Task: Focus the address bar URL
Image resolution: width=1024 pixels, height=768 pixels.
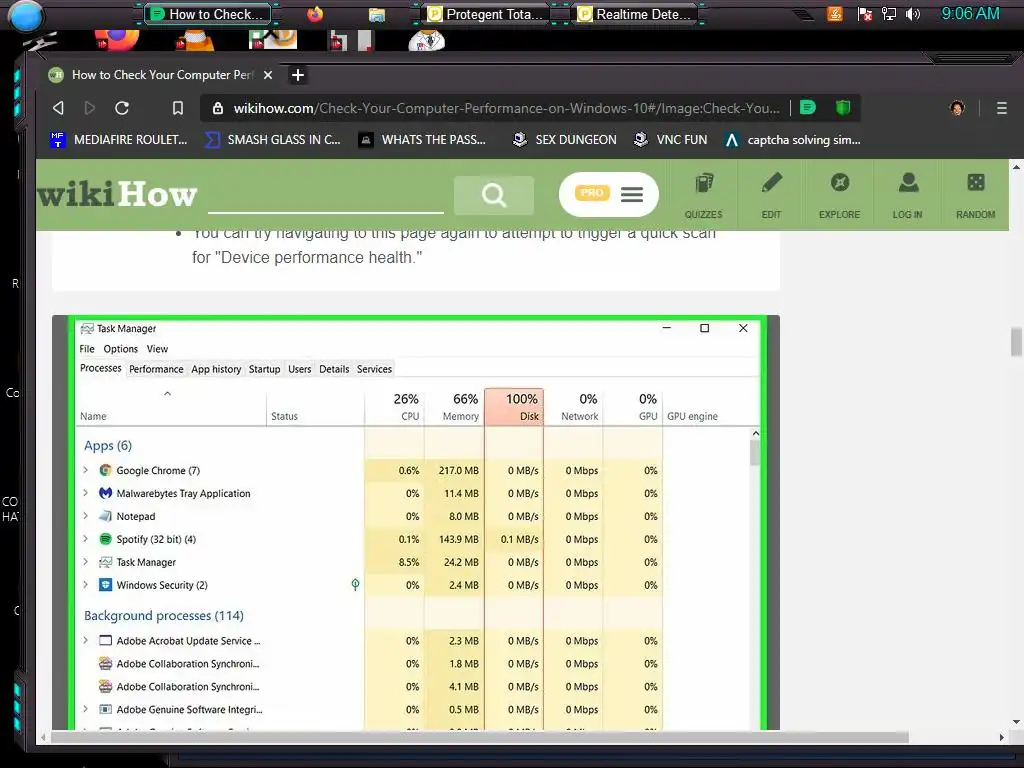Action: pyautogui.click(x=506, y=108)
